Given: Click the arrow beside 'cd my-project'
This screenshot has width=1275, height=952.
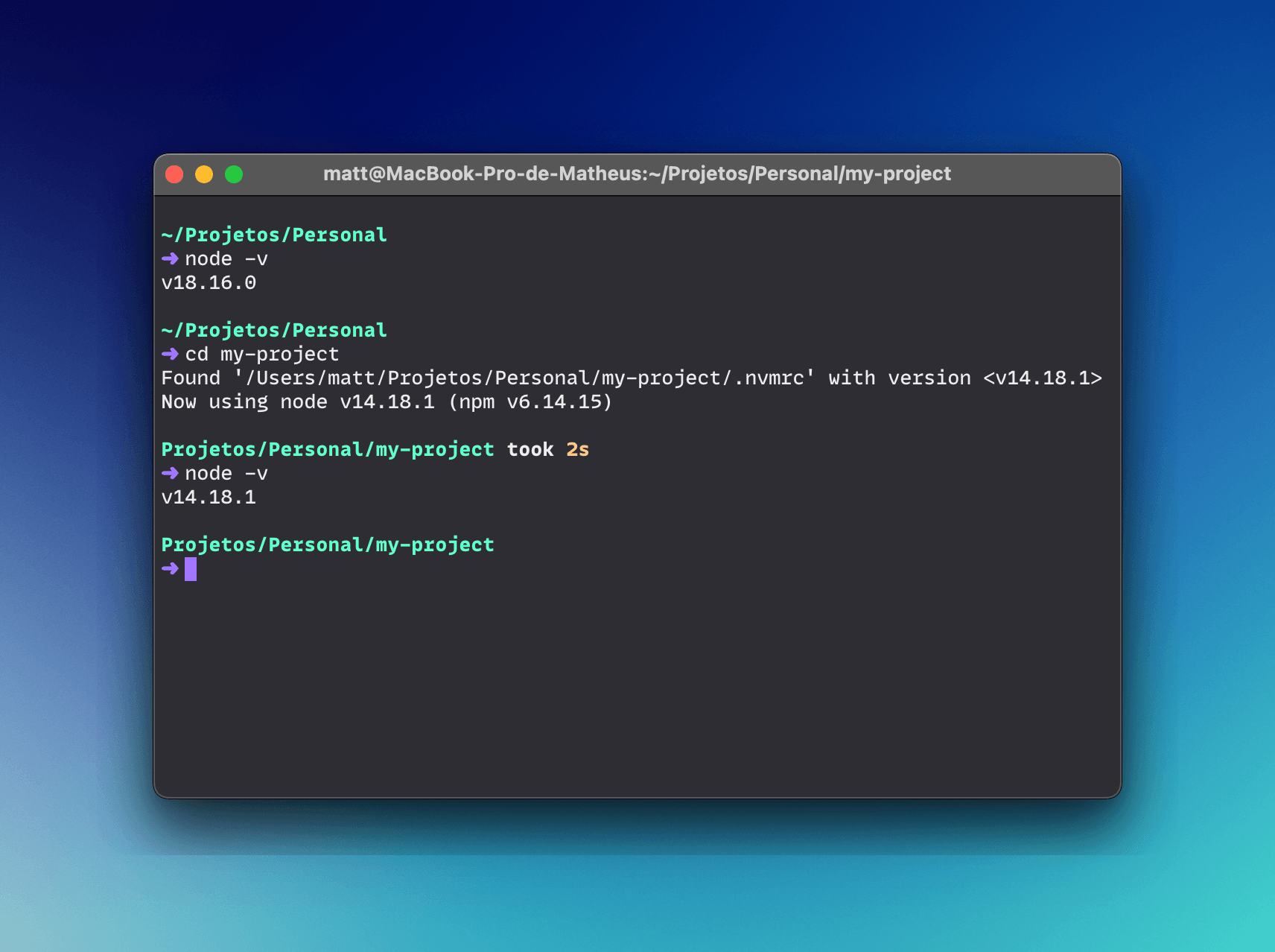Looking at the screenshot, I should point(170,355).
